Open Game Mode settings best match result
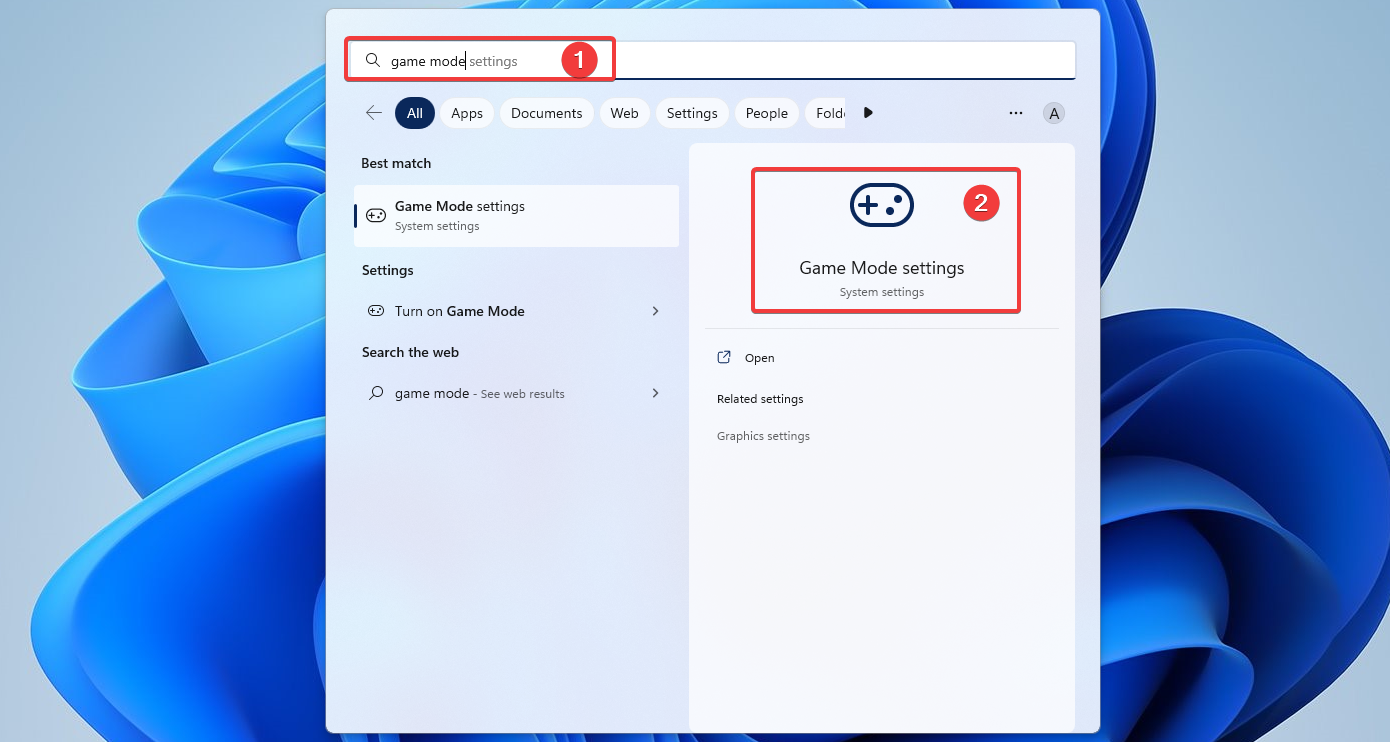This screenshot has height=742, width=1390. [516, 215]
